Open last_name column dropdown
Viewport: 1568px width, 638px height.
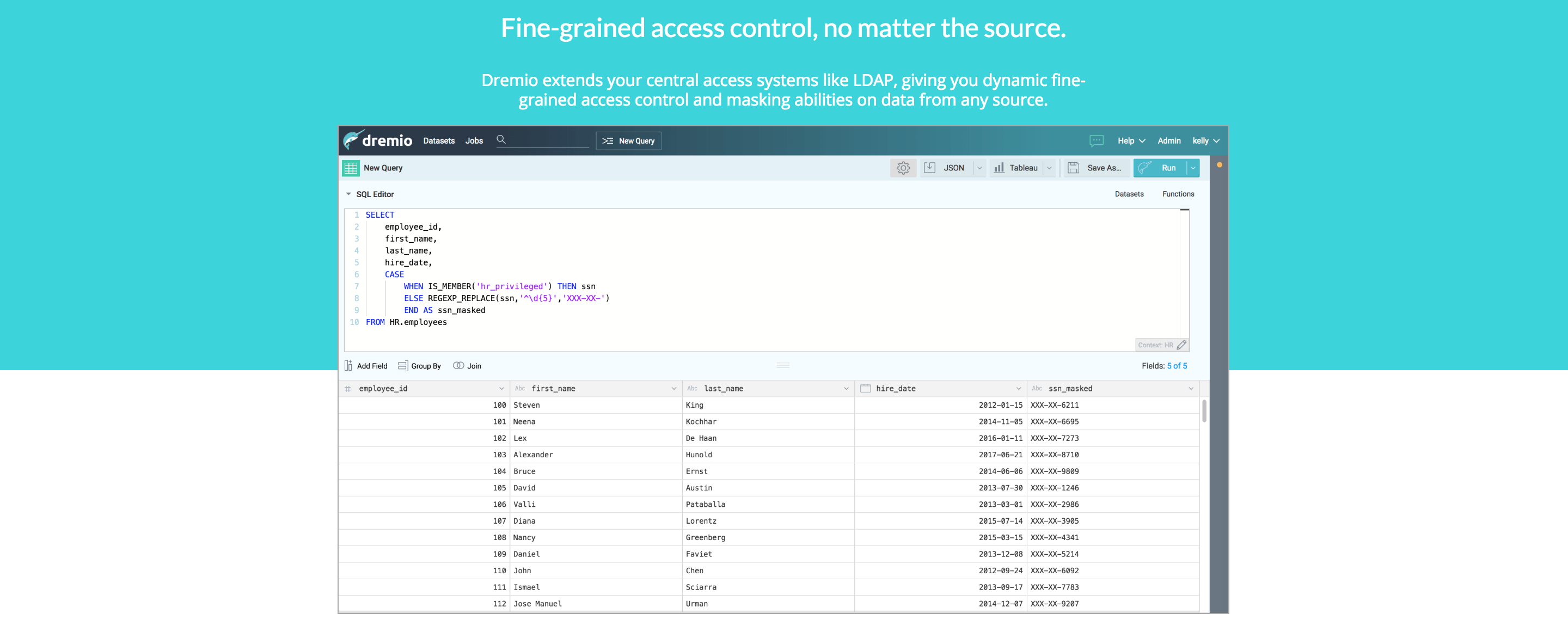(x=846, y=388)
